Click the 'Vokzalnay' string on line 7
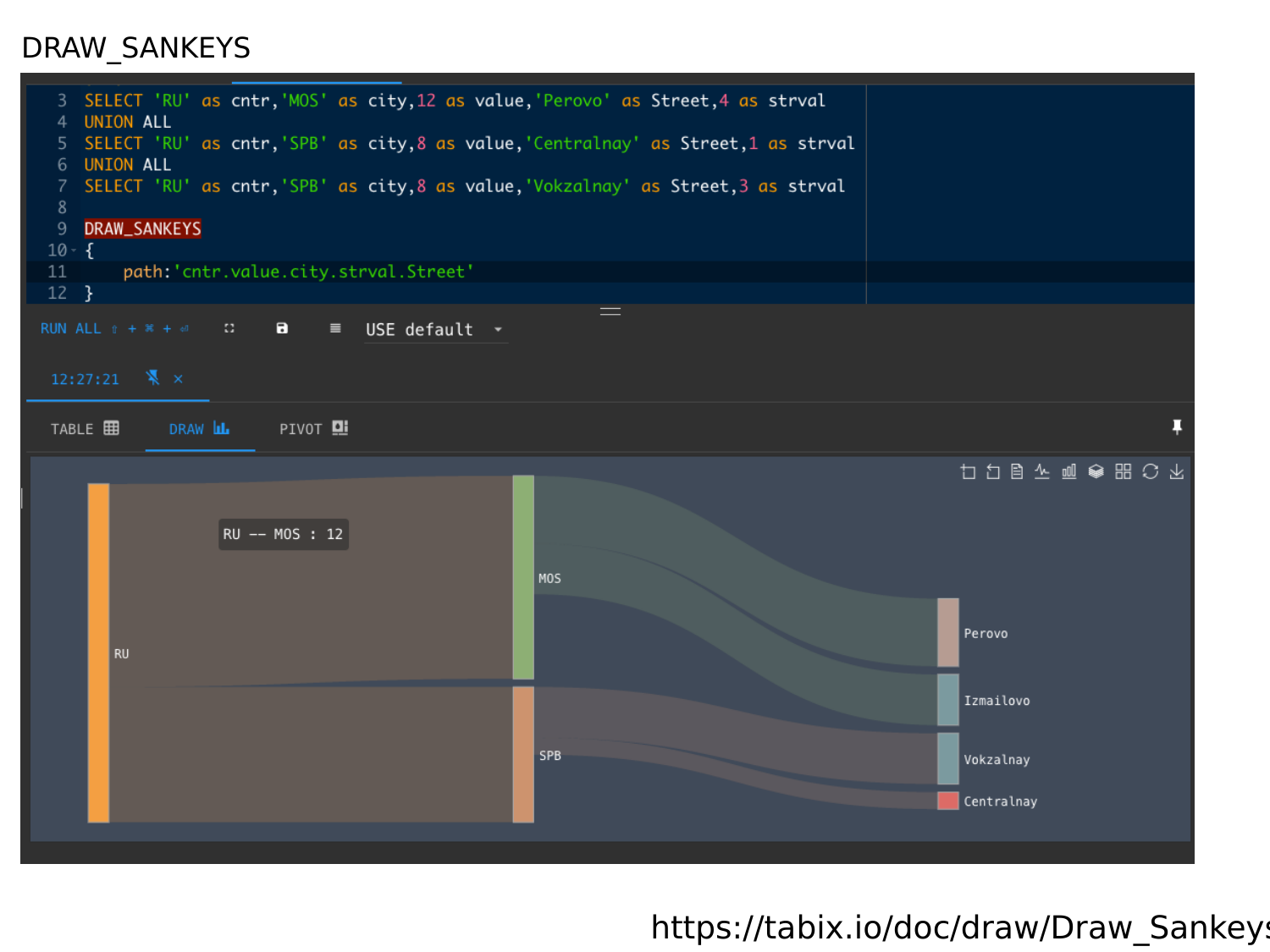 point(577,186)
